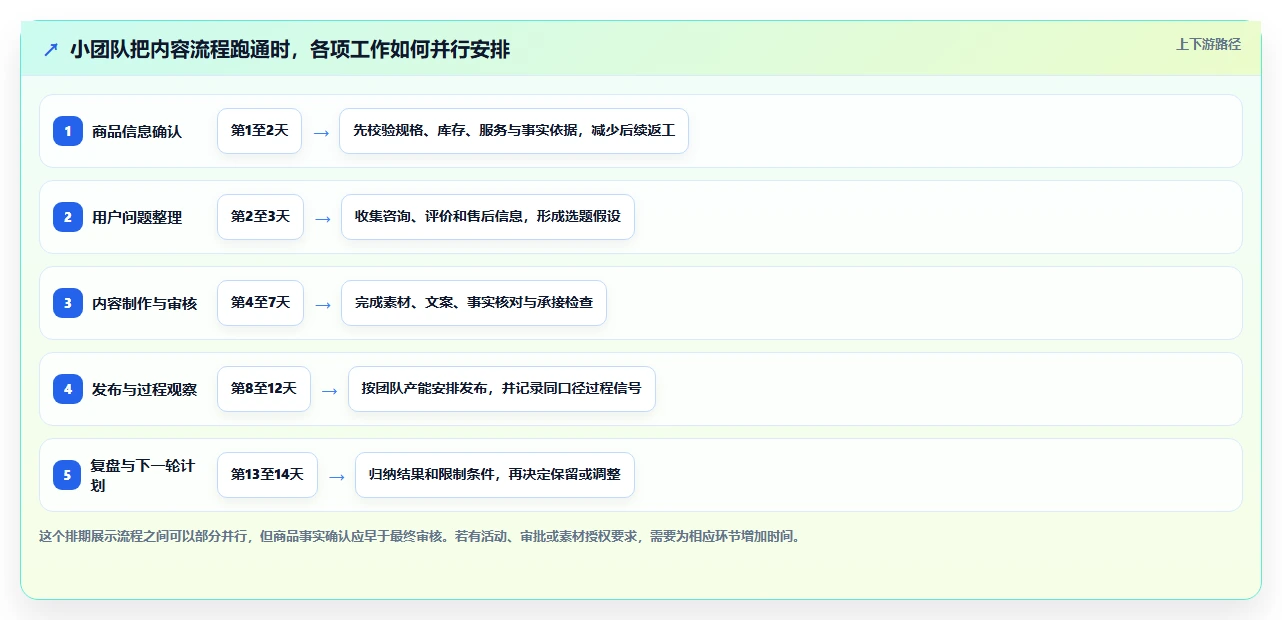Click the 发布与过程观察 step label

coord(144,389)
